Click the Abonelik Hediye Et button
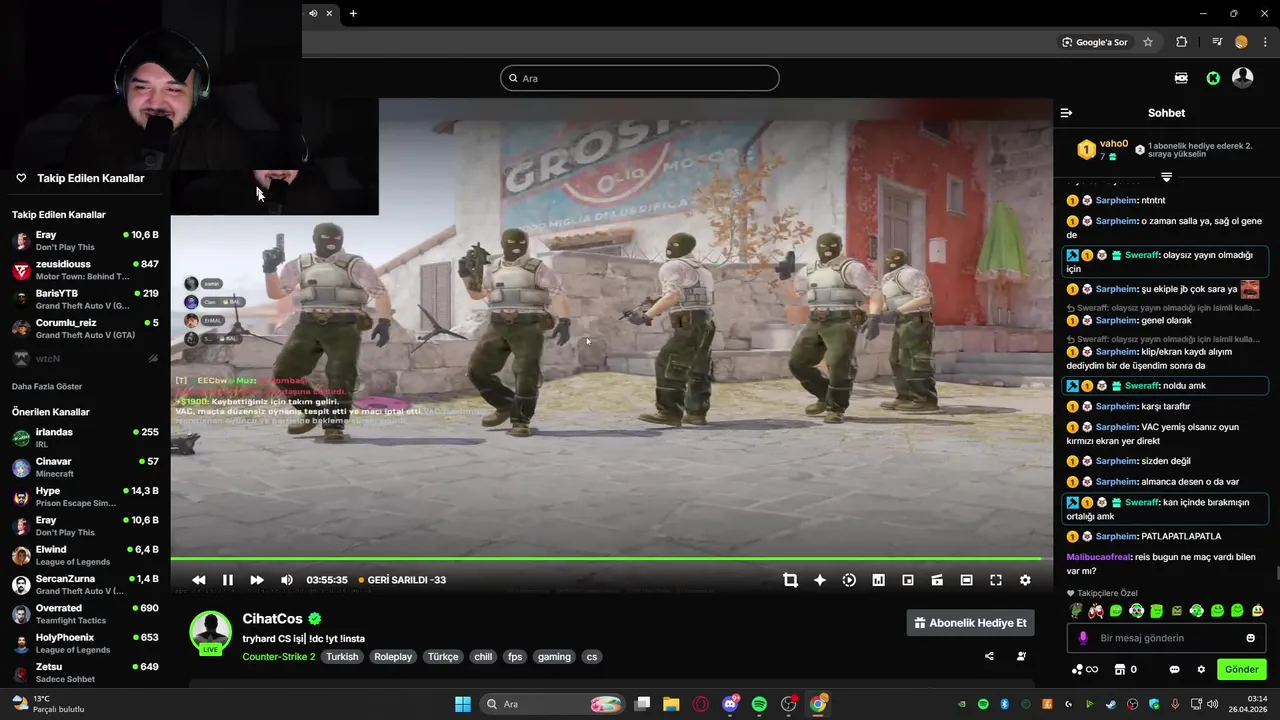1280x720 pixels. (x=970, y=623)
